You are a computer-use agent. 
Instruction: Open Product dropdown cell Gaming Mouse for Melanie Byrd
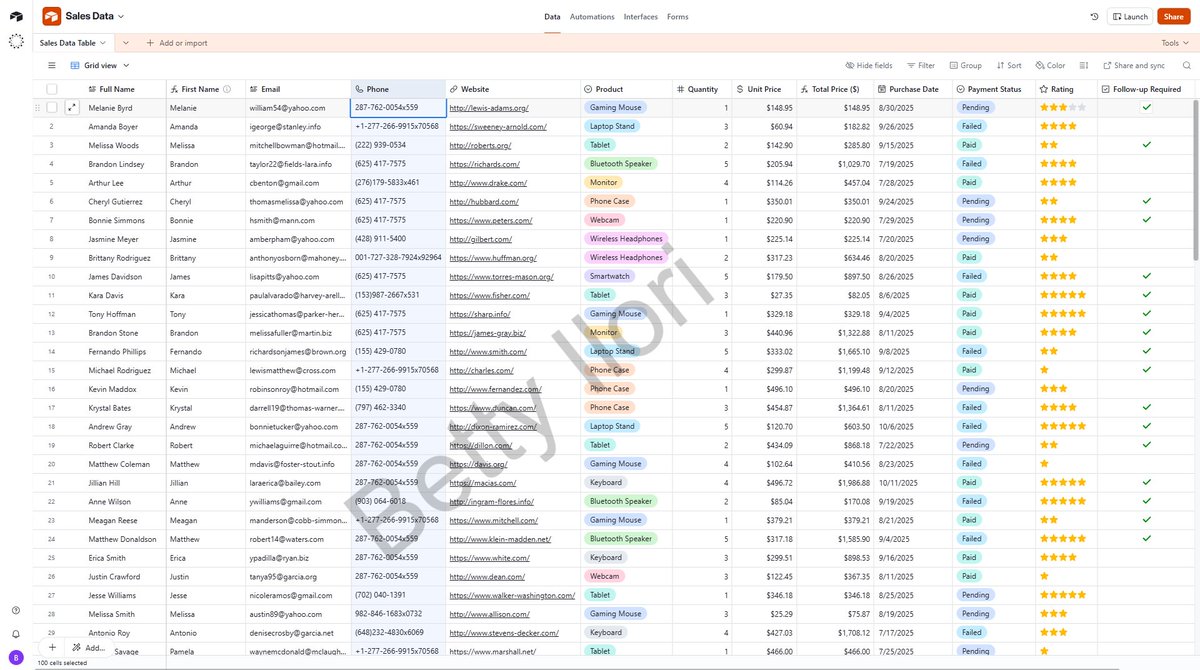point(616,107)
